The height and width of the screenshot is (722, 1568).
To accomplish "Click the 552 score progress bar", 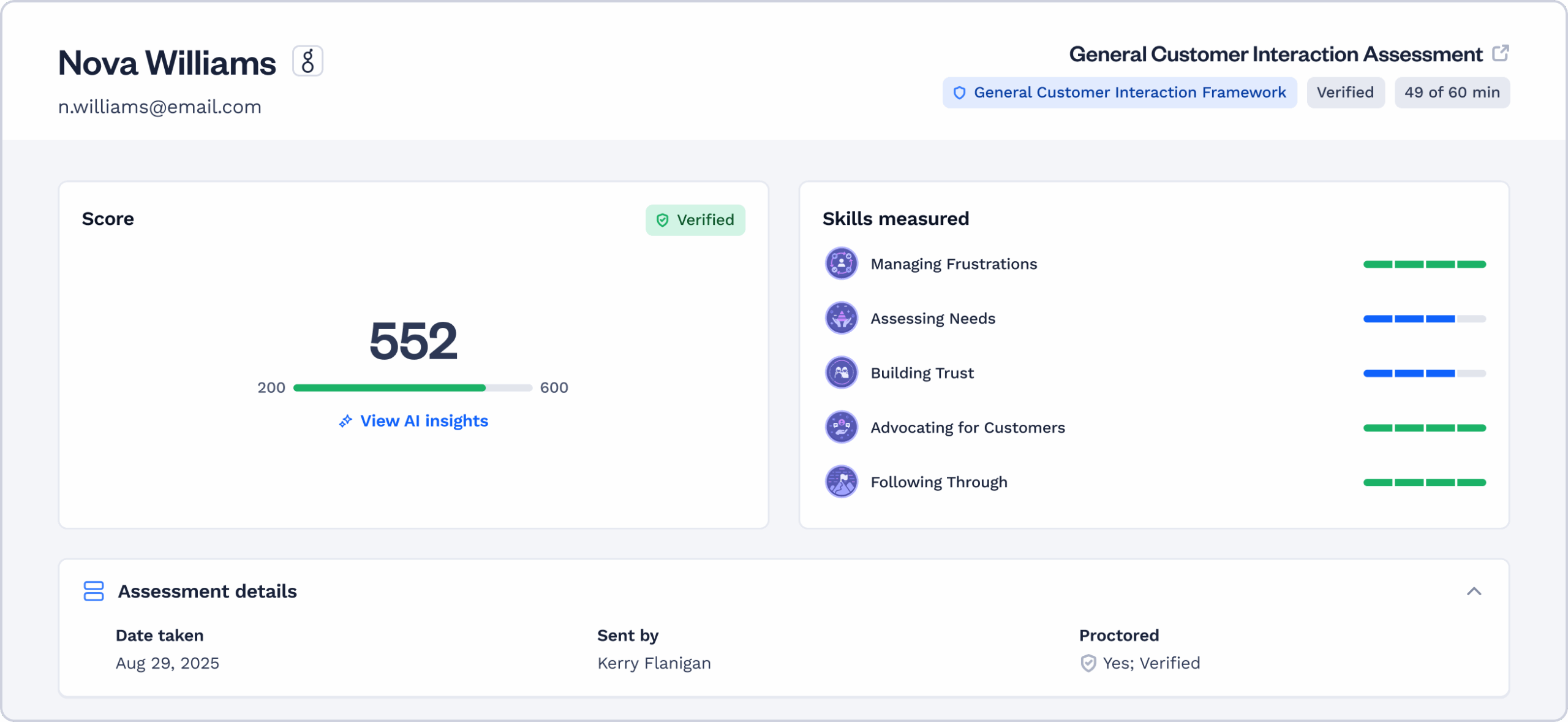I will click(412, 387).
